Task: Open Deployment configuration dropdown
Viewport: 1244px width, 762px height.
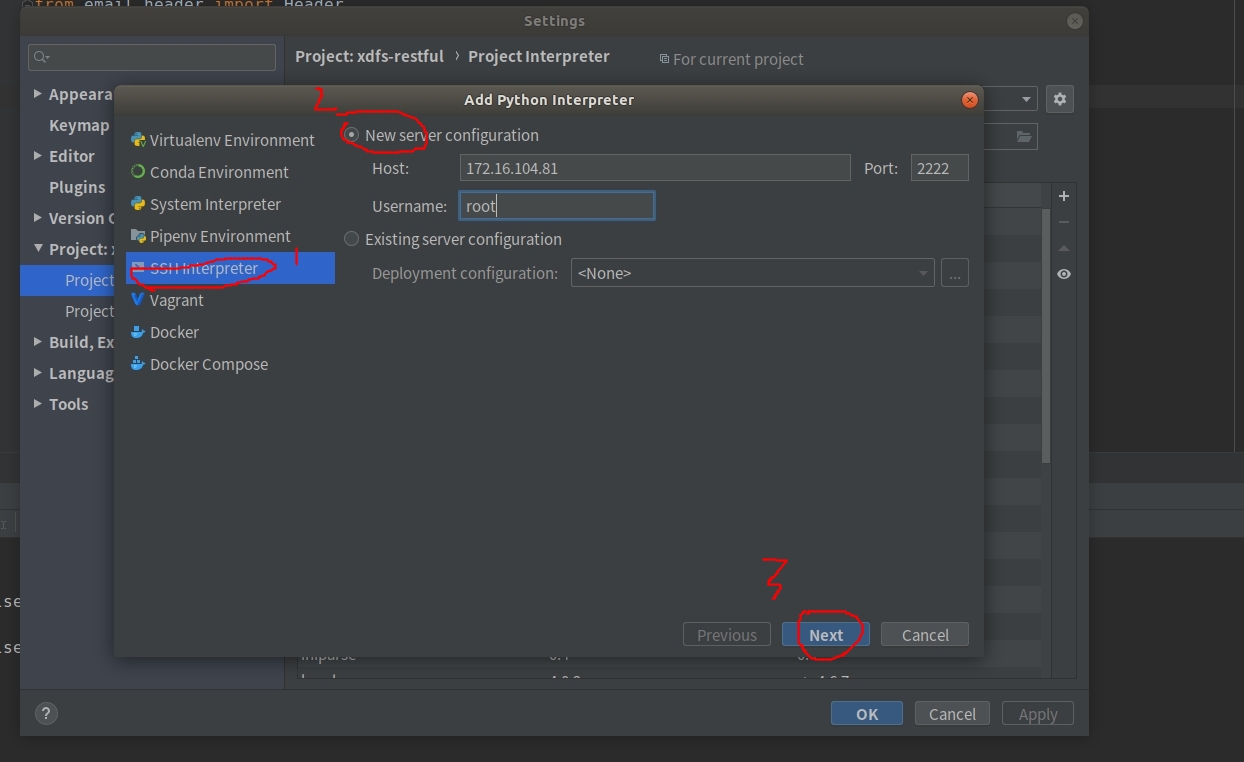Action: 752,273
